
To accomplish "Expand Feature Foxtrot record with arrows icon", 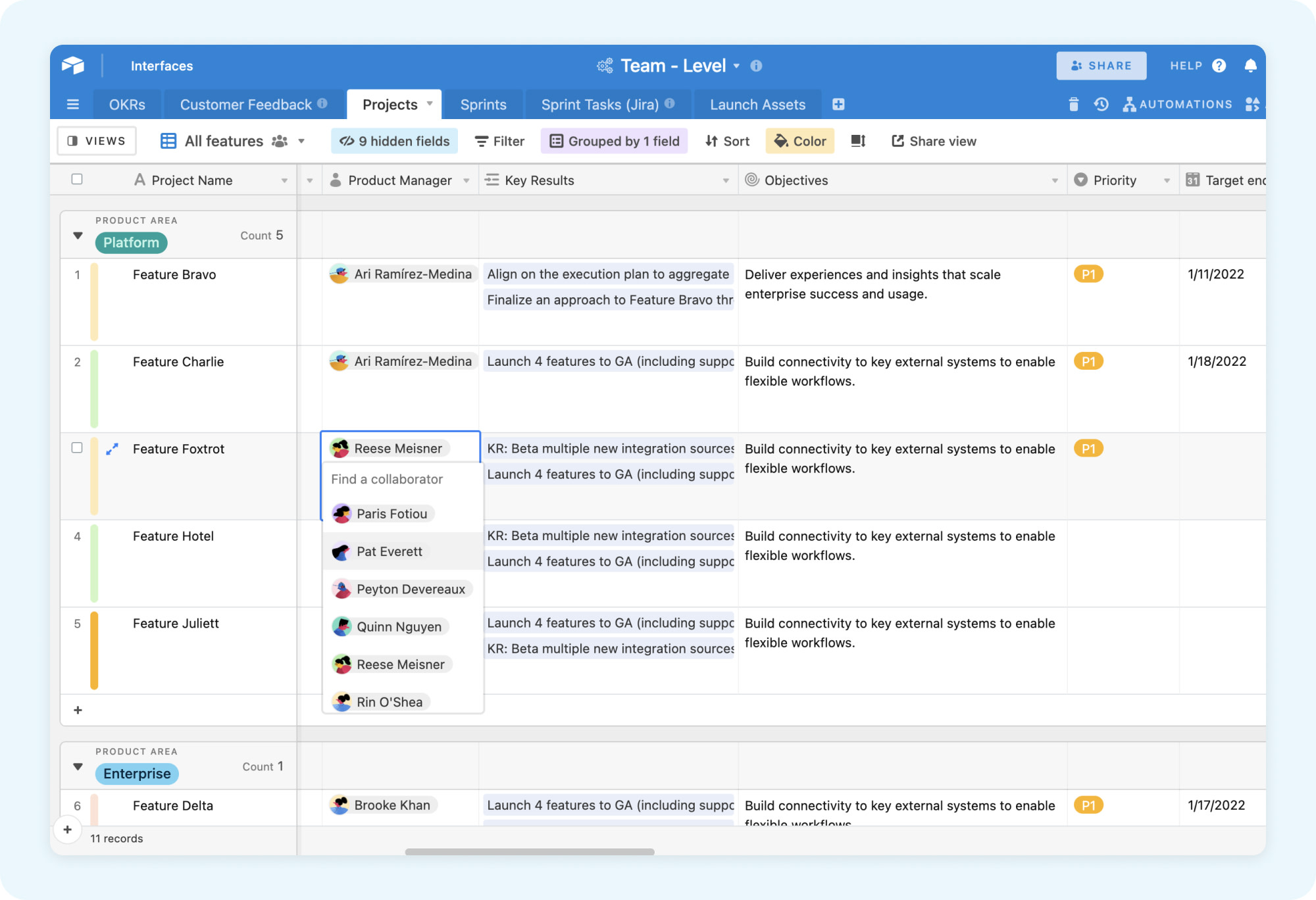I will click(x=113, y=449).
